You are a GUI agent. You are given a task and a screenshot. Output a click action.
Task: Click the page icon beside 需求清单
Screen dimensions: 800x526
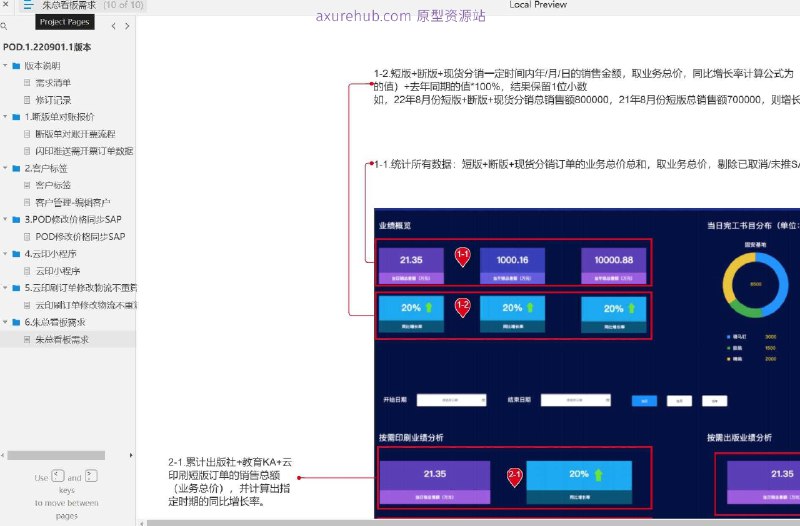coord(27,83)
